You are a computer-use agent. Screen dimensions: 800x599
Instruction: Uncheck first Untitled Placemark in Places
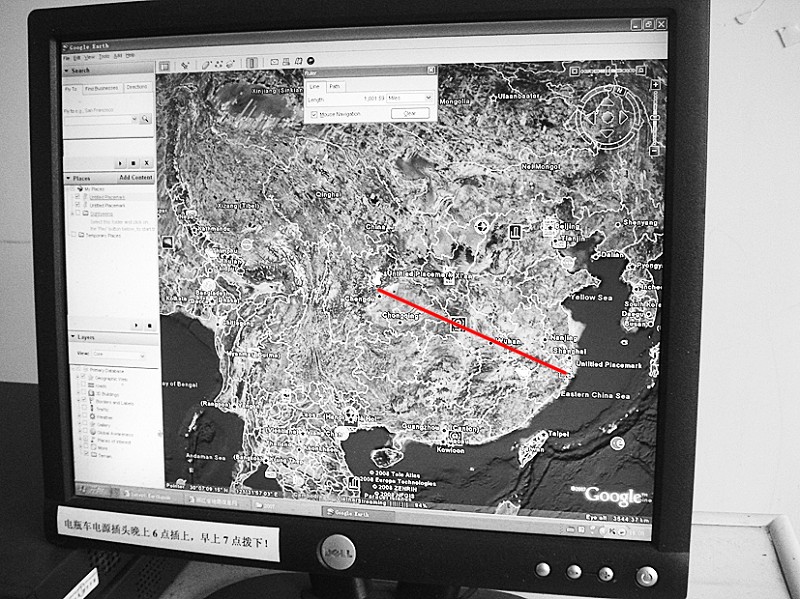coord(78,196)
